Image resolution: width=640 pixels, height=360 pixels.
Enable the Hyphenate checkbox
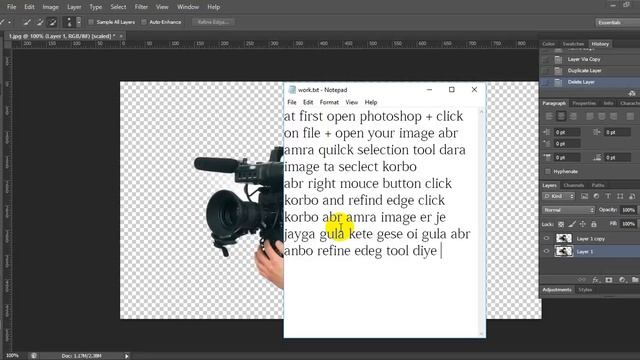548,171
